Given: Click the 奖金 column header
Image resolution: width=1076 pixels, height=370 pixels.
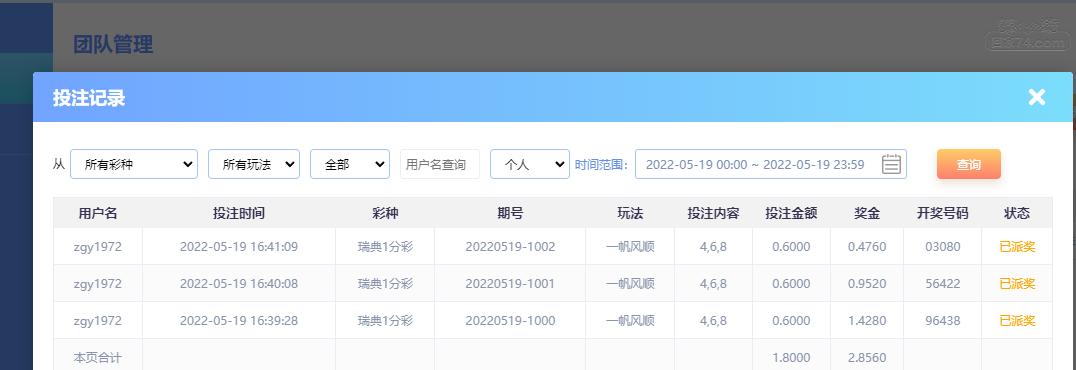Looking at the screenshot, I should (x=867, y=213).
